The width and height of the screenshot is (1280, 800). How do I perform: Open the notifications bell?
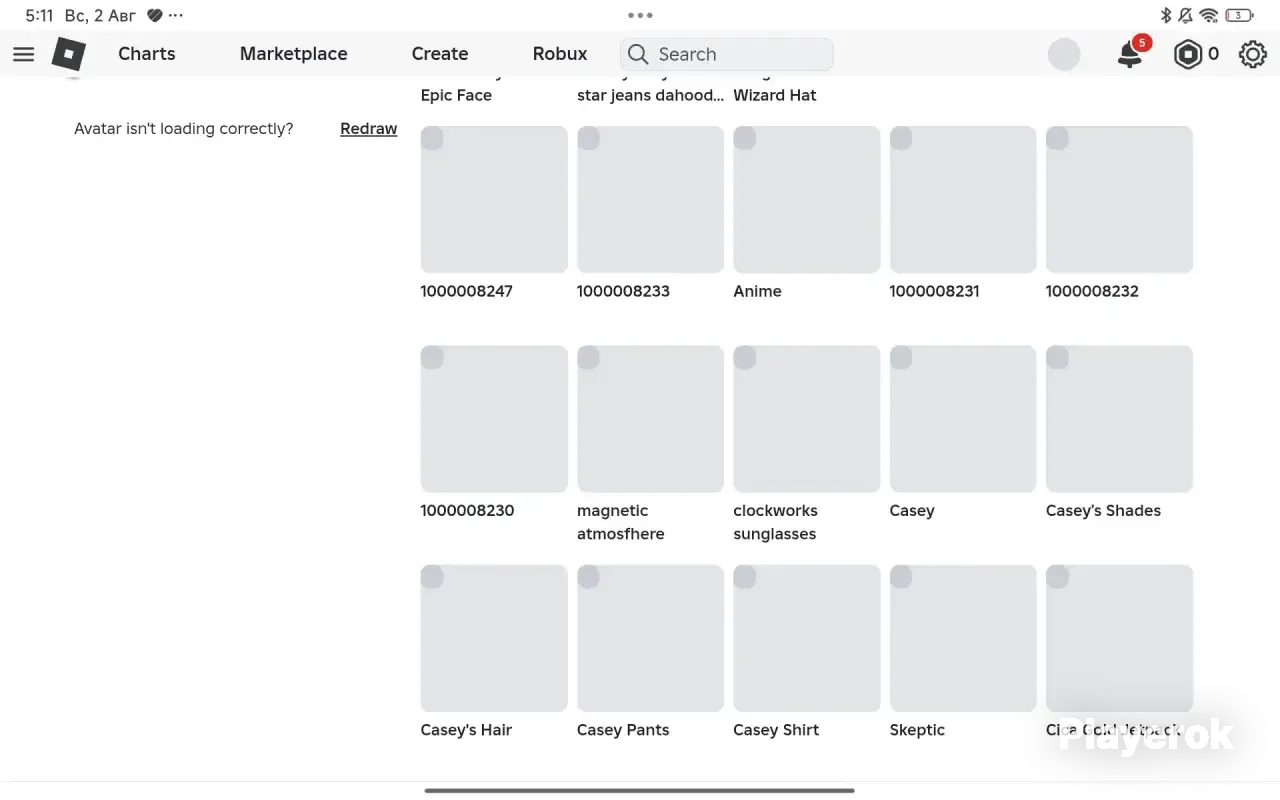click(1130, 54)
